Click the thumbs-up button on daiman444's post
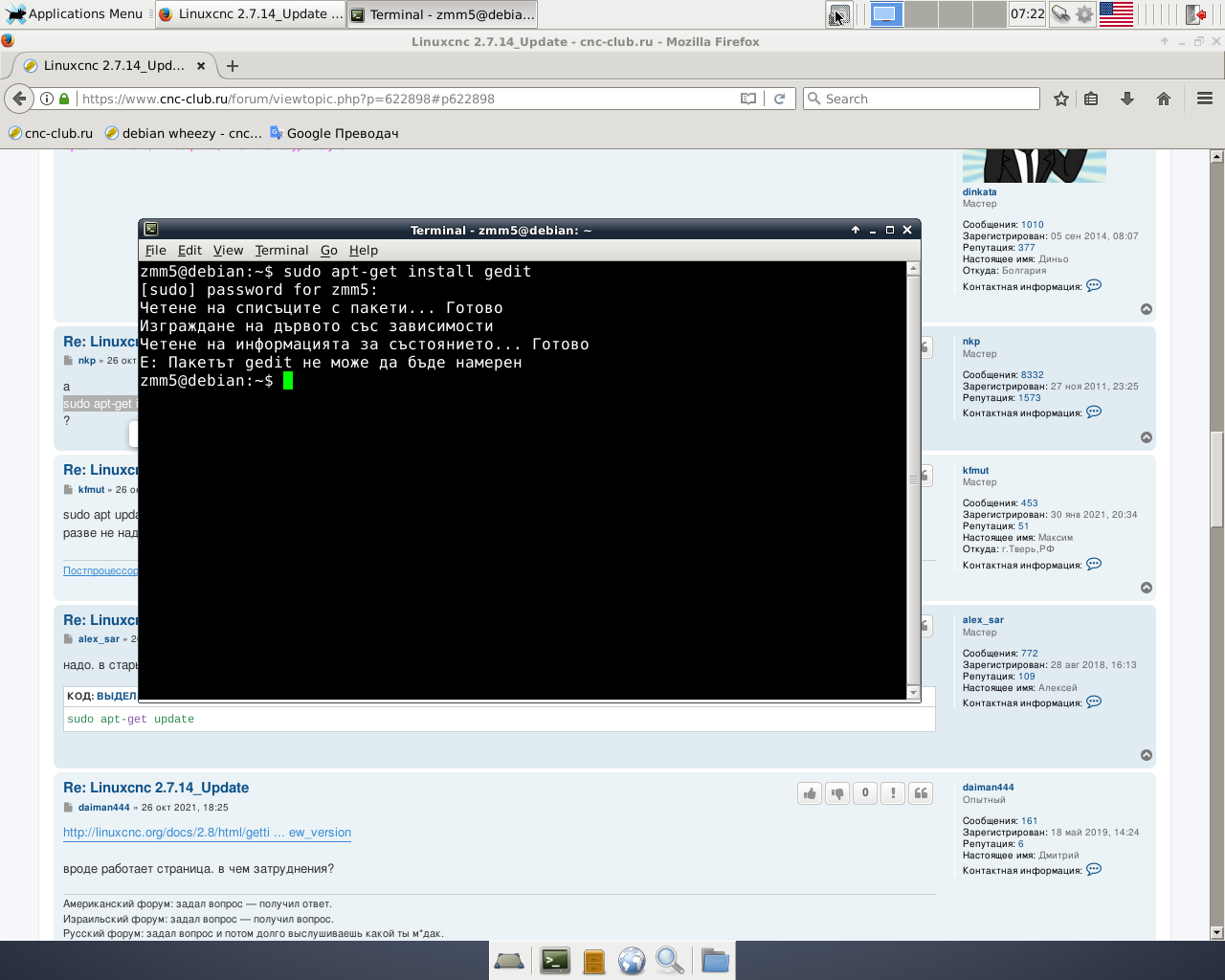Screen dimensions: 1225x980 [810, 793]
